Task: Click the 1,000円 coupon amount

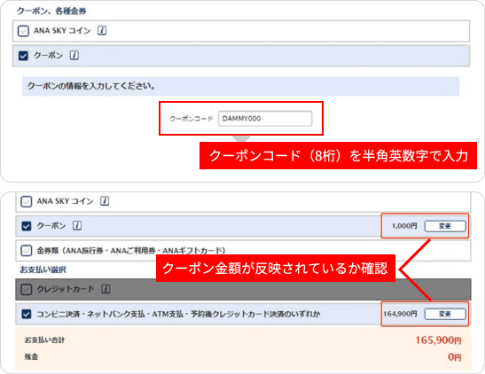Action: (x=405, y=226)
